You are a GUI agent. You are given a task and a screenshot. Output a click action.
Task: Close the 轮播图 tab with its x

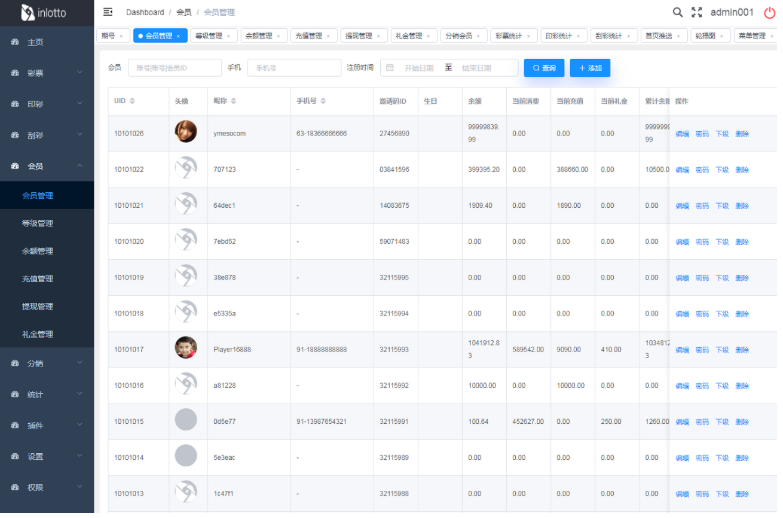(722, 36)
